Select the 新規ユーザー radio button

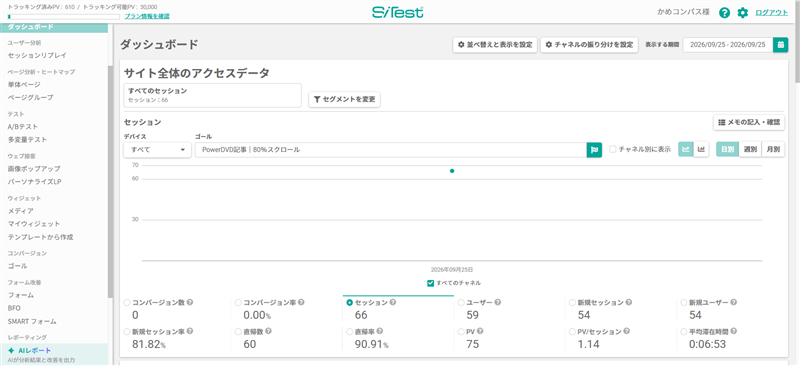(x=684, y=302)
